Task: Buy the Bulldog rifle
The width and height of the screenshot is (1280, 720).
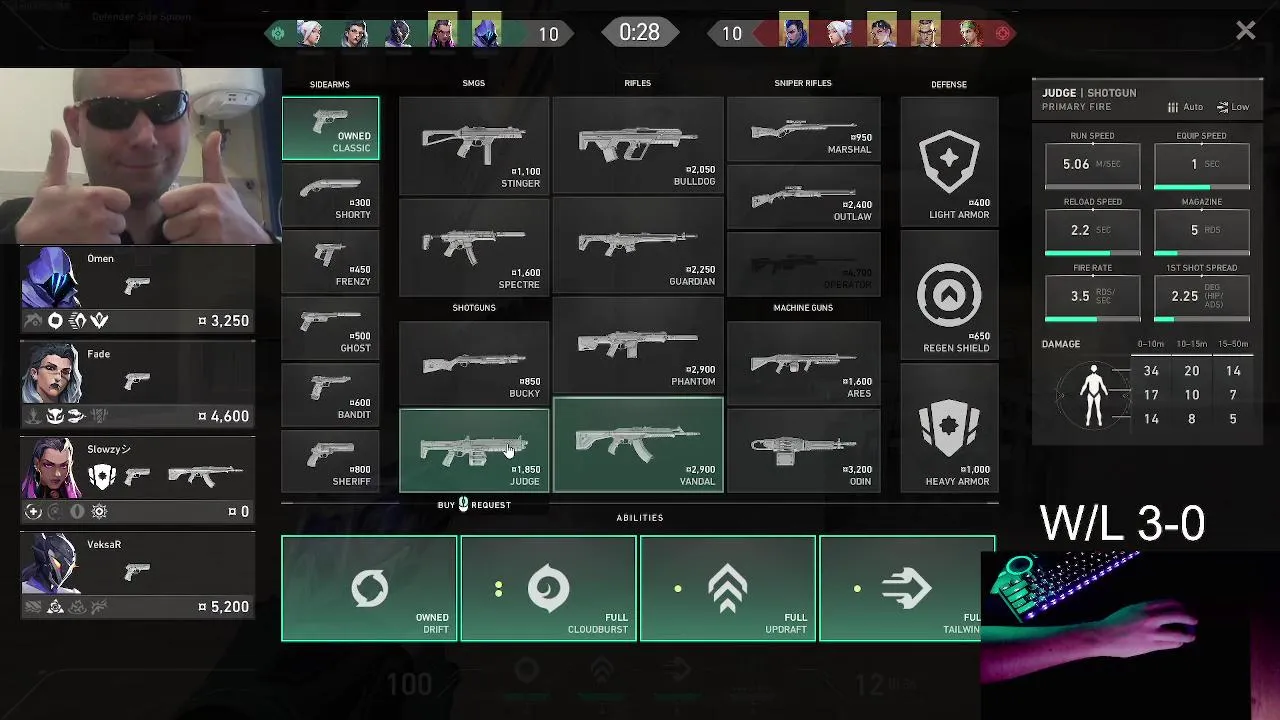Action: pyautogui.click(x=638, y=145)
